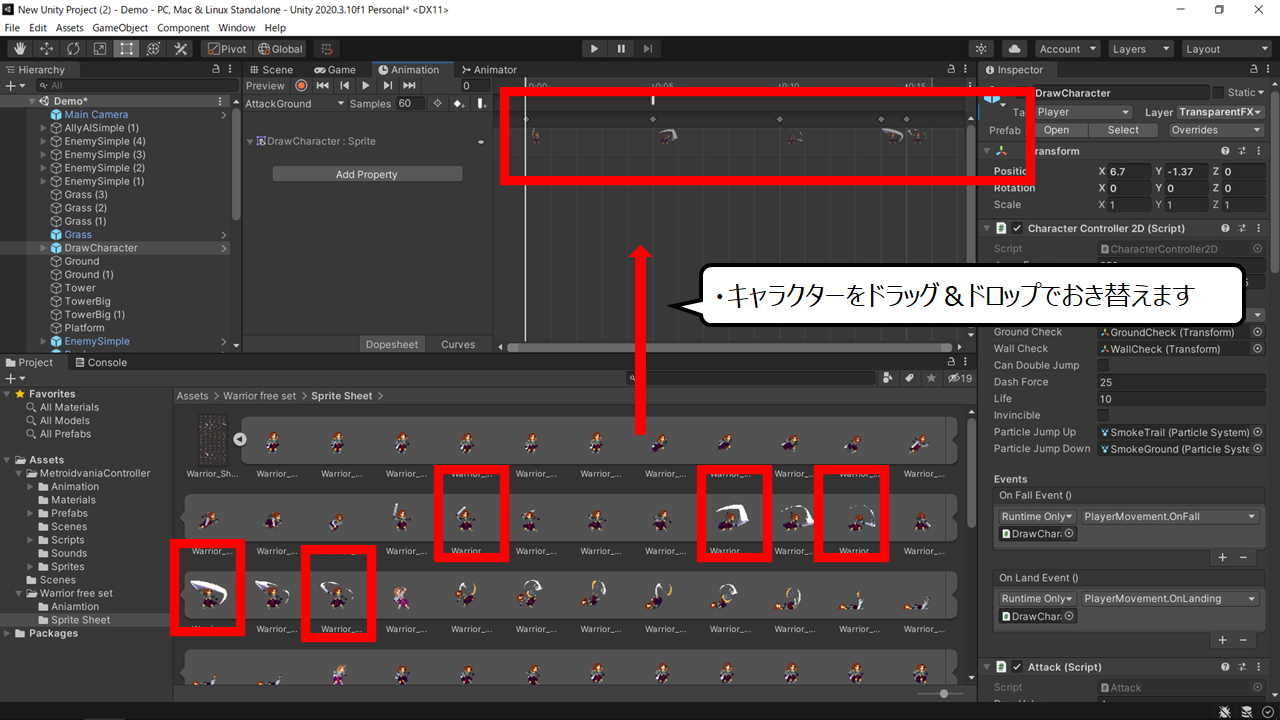The width and height of the screenshot is (1280, 720).
Task: Open PlayerMovement.OnLanding function dropdown
Action: 1170,598
